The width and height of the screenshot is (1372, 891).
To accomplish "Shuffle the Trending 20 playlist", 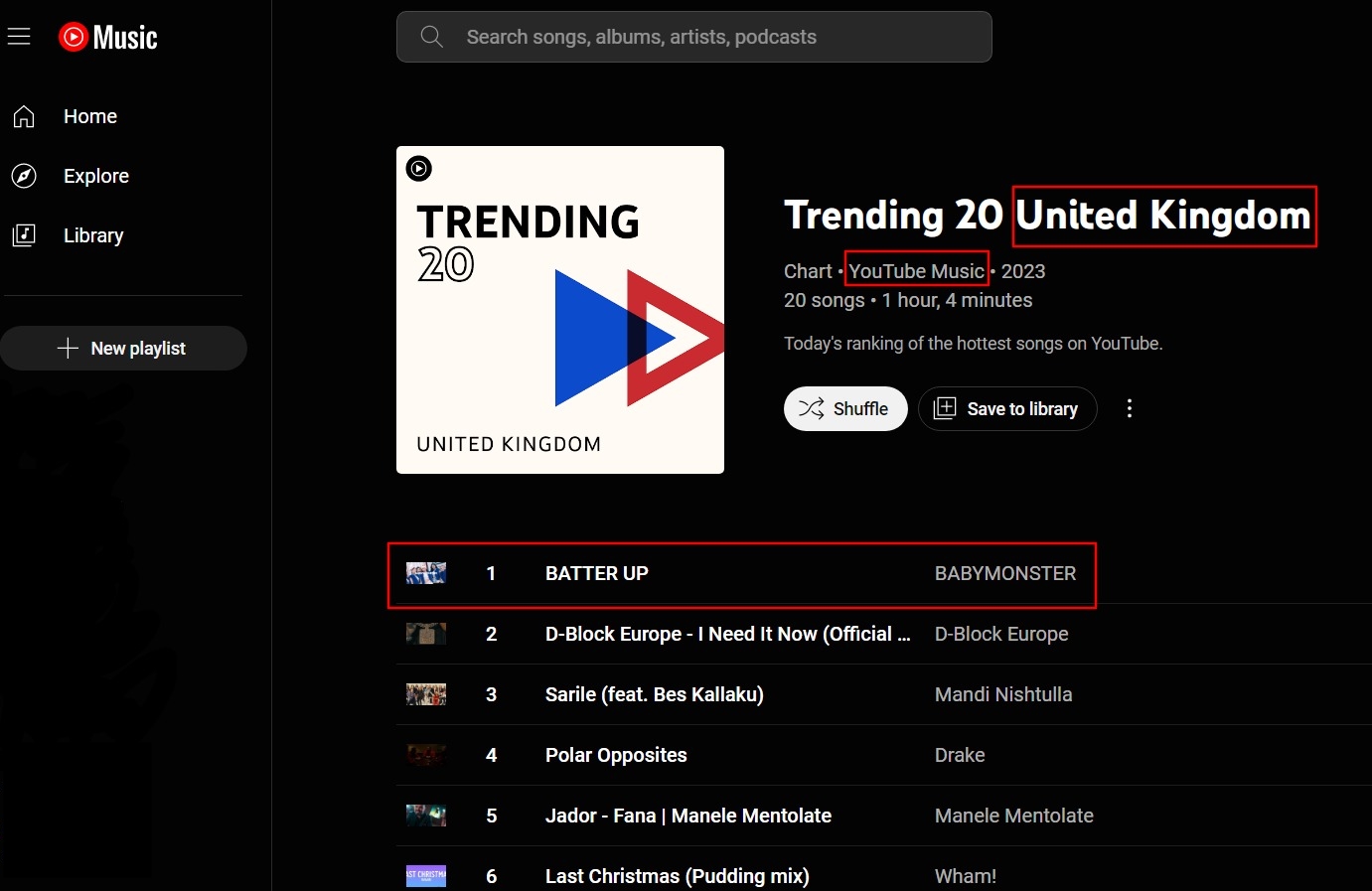I will 845,408.
